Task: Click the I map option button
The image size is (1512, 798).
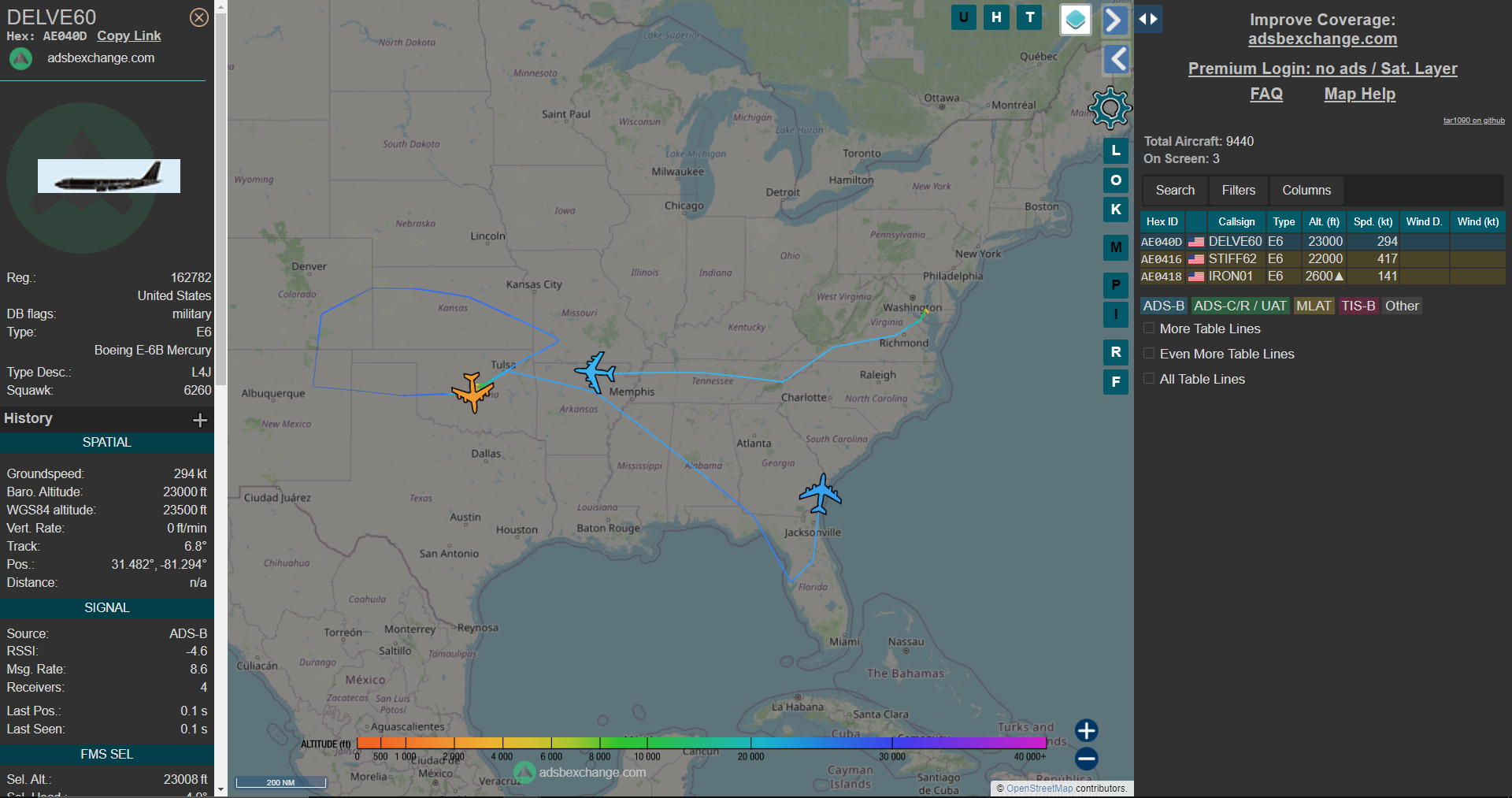Action: click(1116, 314)
